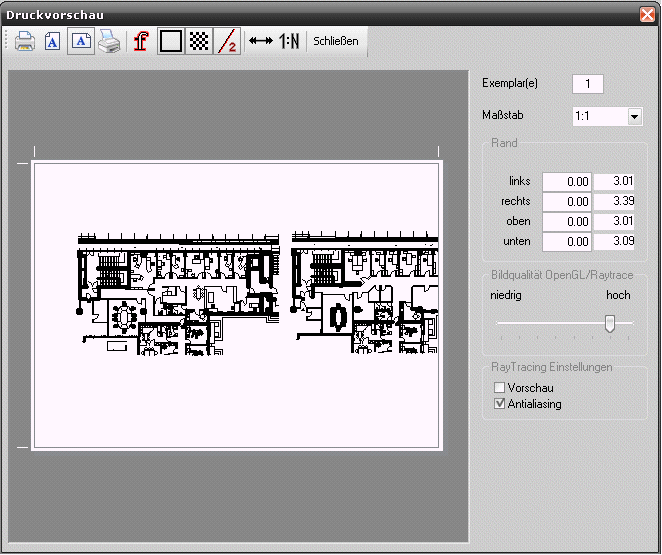Click the 'niedrig' quality label
This screenshot has width=662, height=555.
(506, 295)
